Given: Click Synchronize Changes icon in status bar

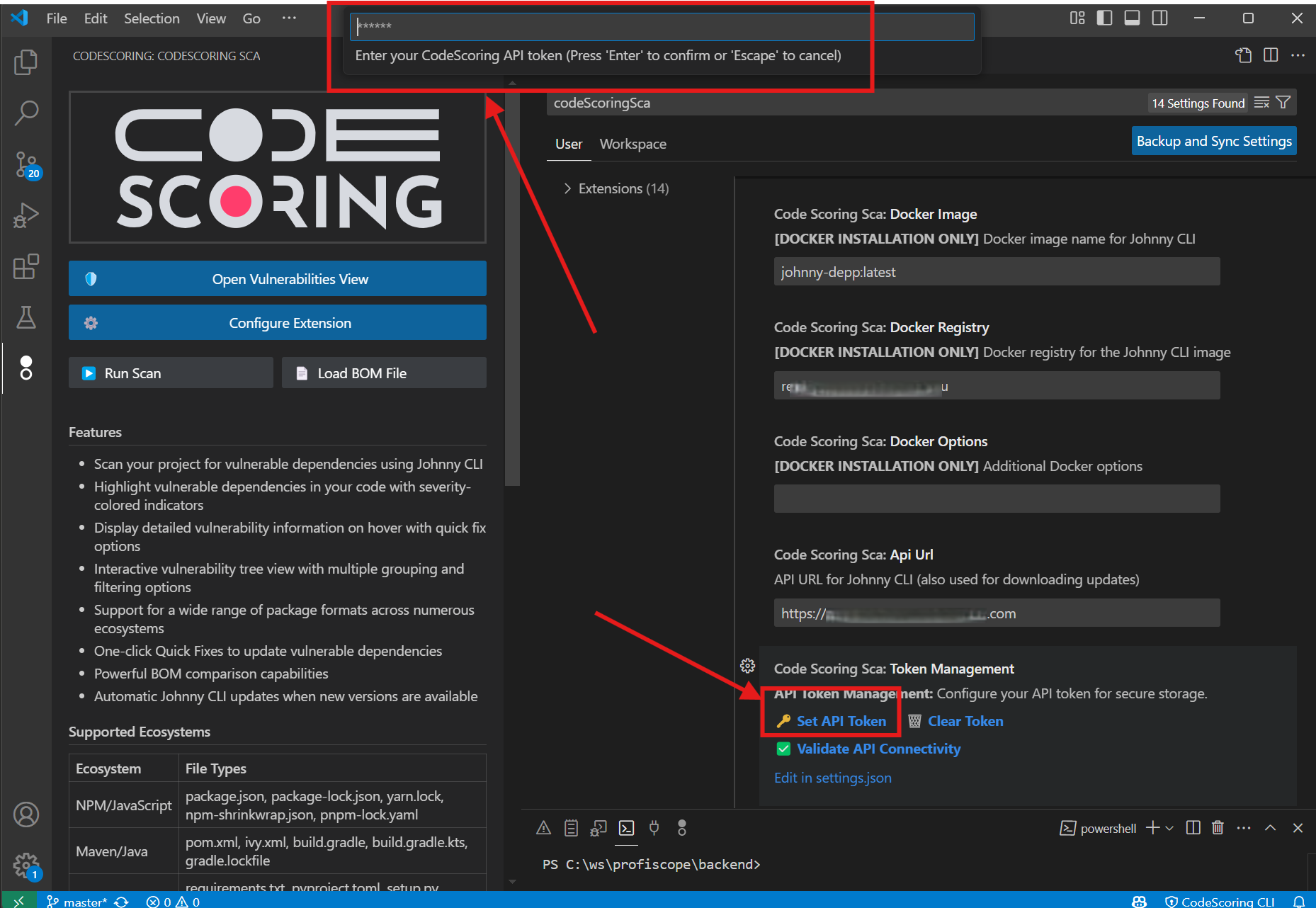Looking at the screenshot, I should pos(121,901).
